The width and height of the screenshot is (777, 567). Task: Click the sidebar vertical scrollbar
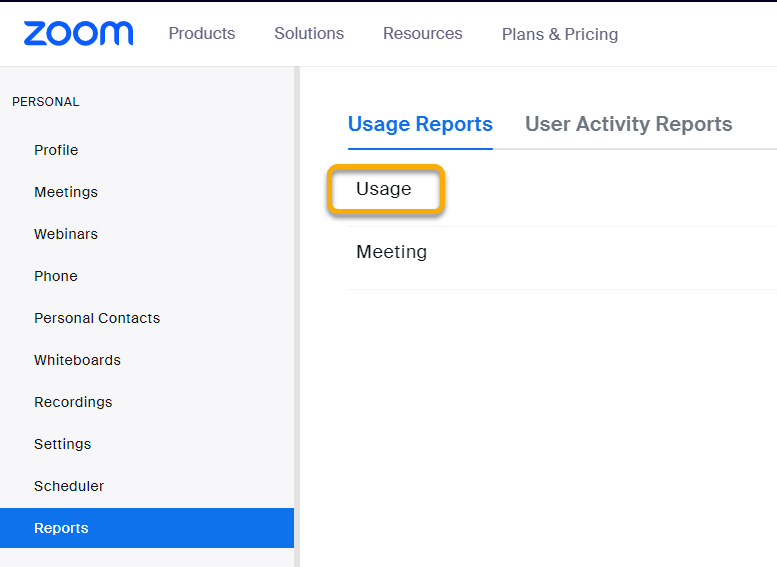pos(297,317)
